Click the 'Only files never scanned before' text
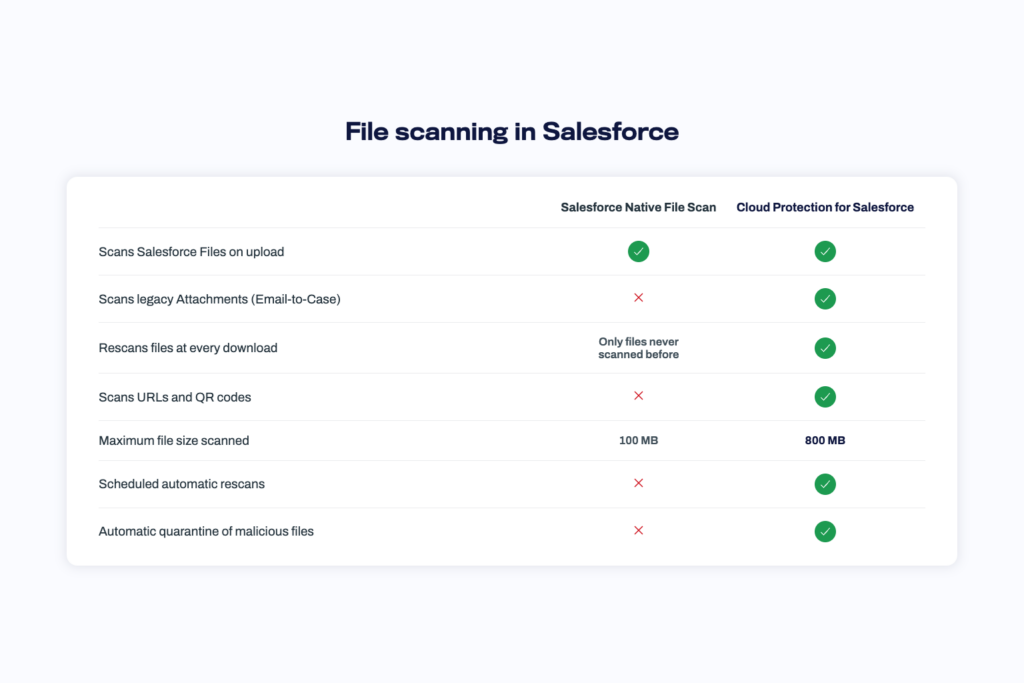The height and width of the screenshot is (683, 1024). coord(638,348)
